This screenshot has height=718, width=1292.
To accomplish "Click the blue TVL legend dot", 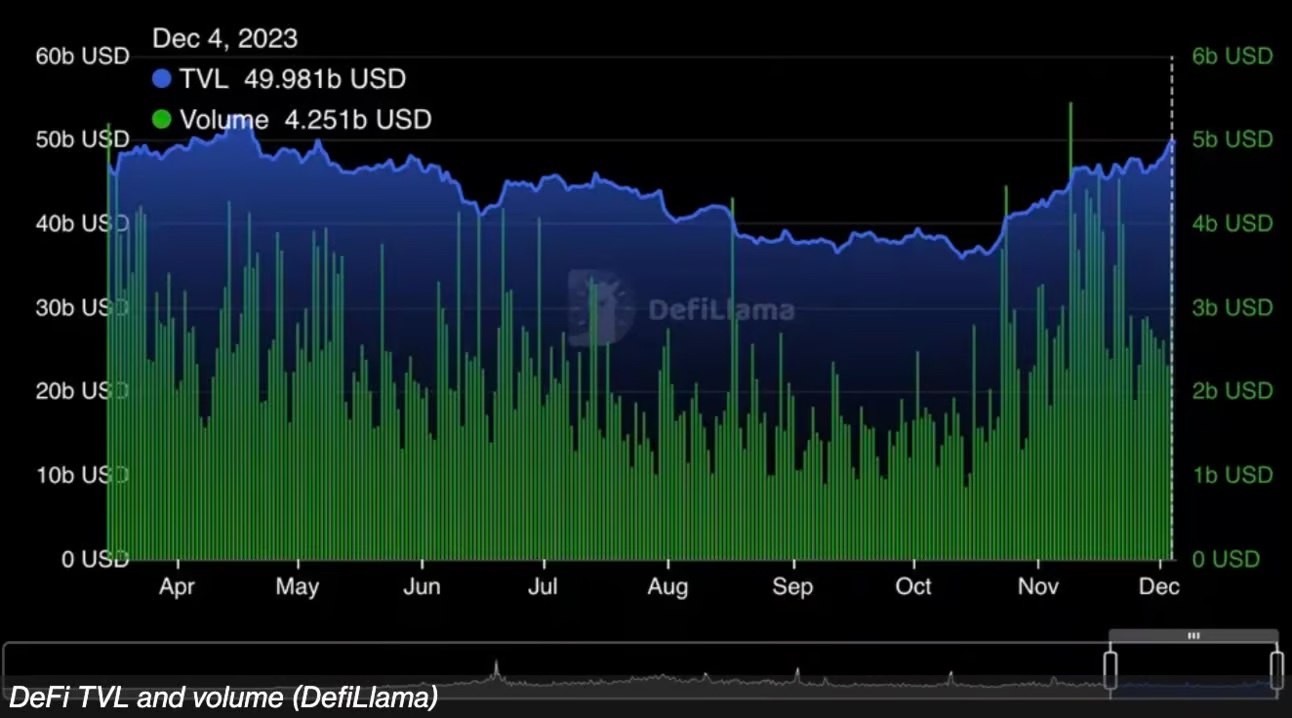I will point(164,80).
